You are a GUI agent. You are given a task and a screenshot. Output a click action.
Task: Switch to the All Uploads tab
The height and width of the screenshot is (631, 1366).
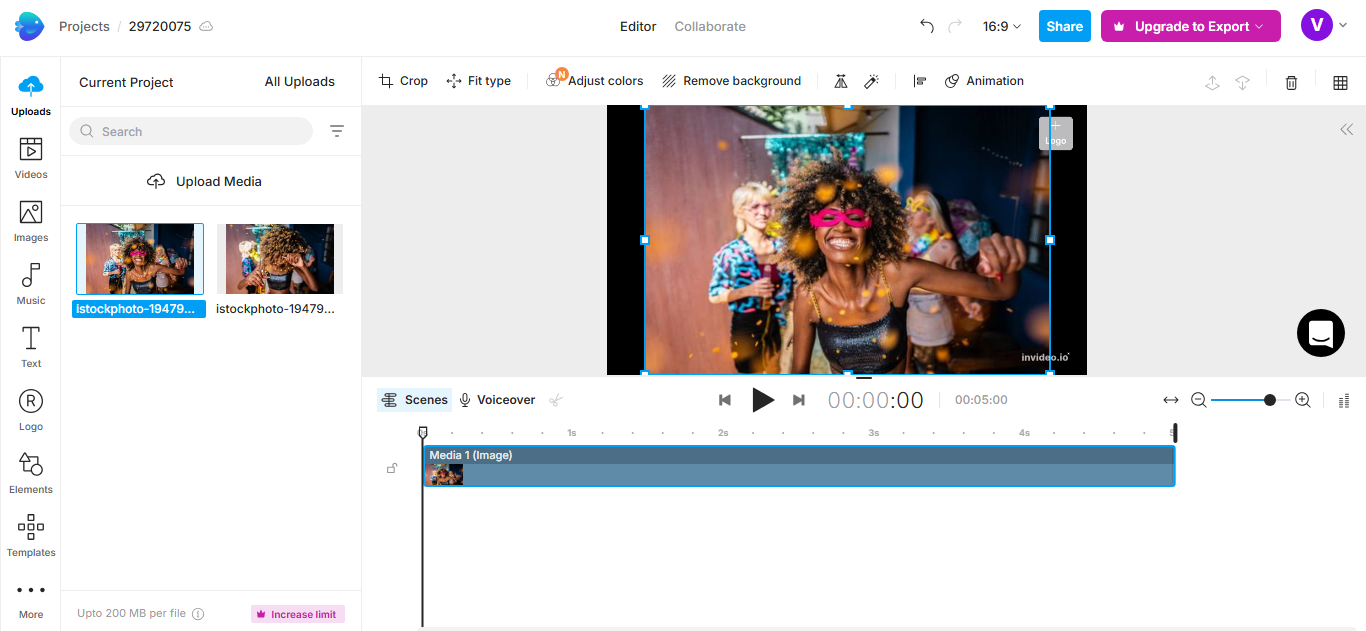(299, 81)
